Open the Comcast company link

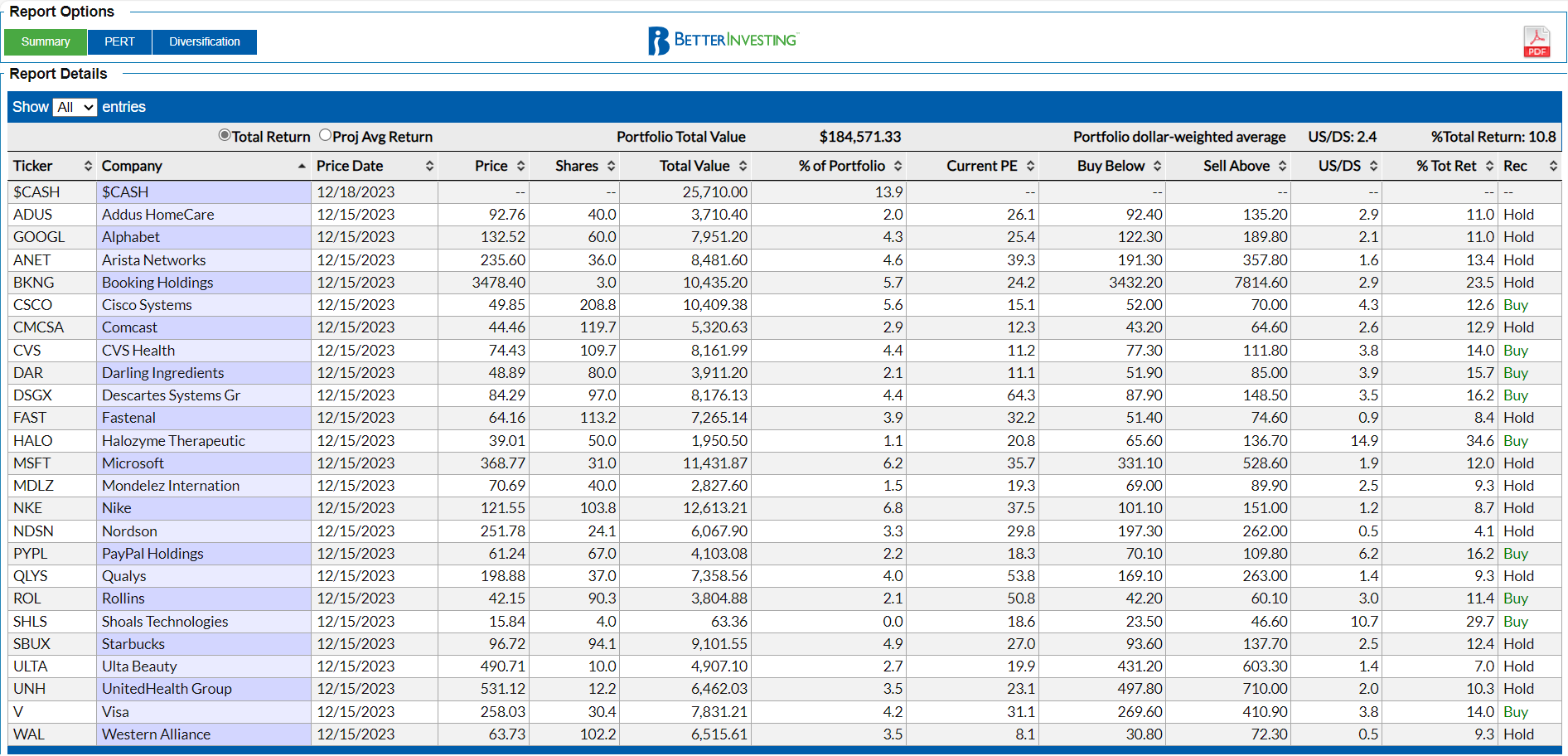click(129, 327)
